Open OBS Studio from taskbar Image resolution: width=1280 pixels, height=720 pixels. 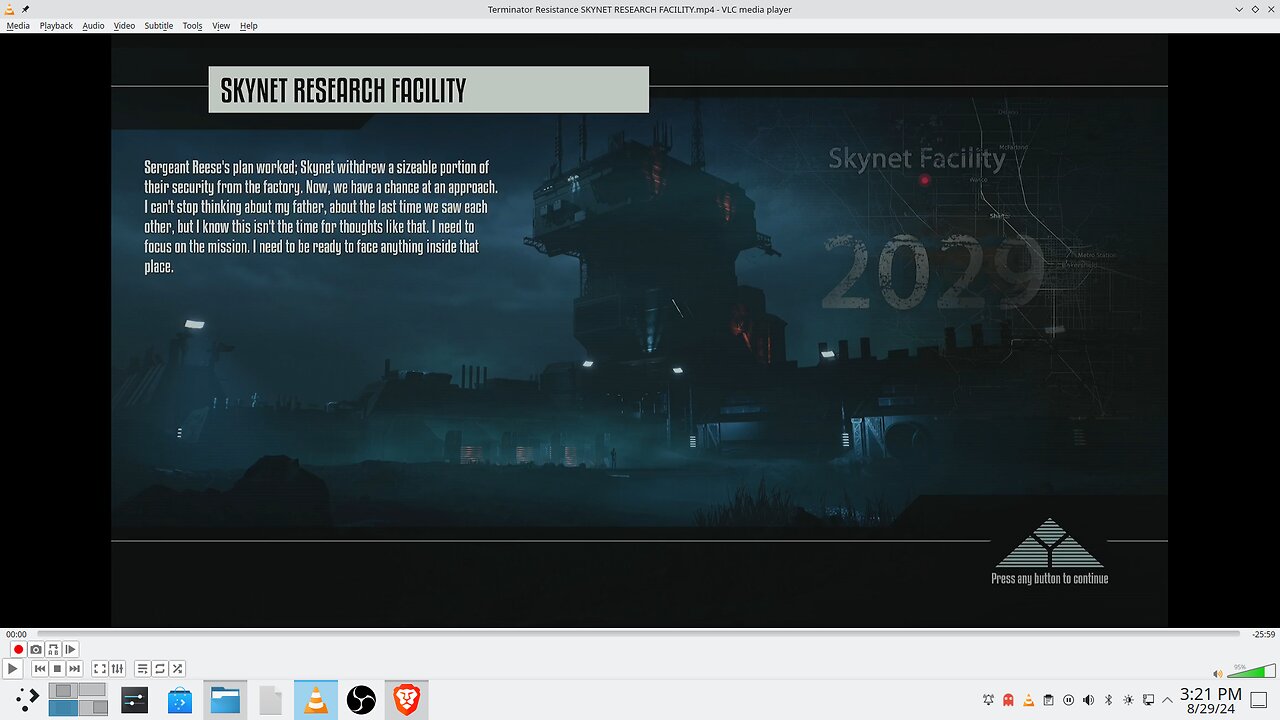[361, 700]
